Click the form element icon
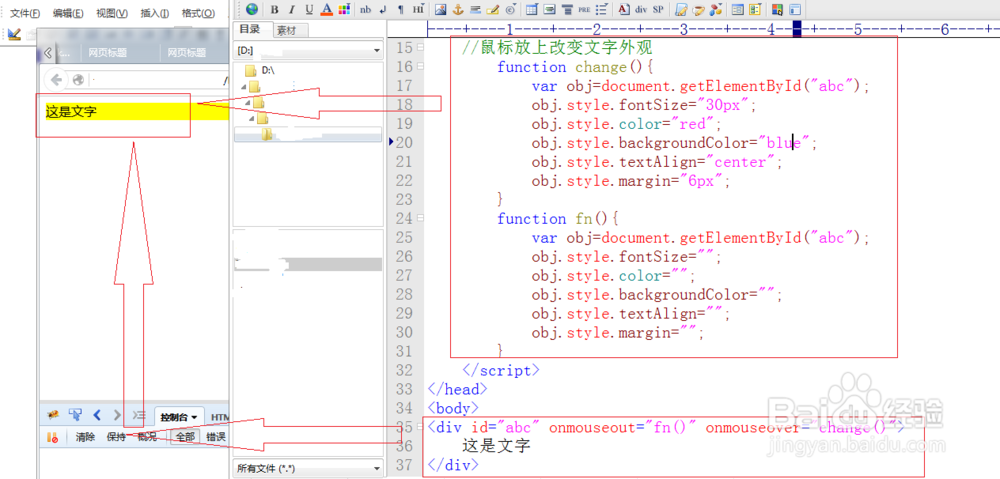 pyautogui.click(x=549, y=9)
